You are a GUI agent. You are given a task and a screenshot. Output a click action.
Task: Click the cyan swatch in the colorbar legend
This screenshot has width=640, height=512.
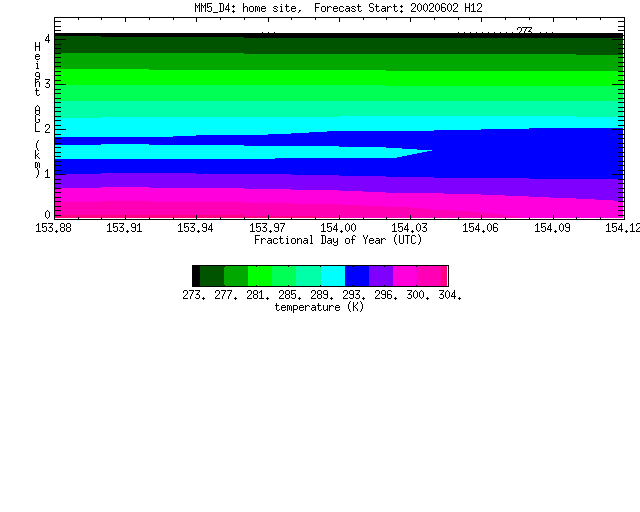pos(333,276)
